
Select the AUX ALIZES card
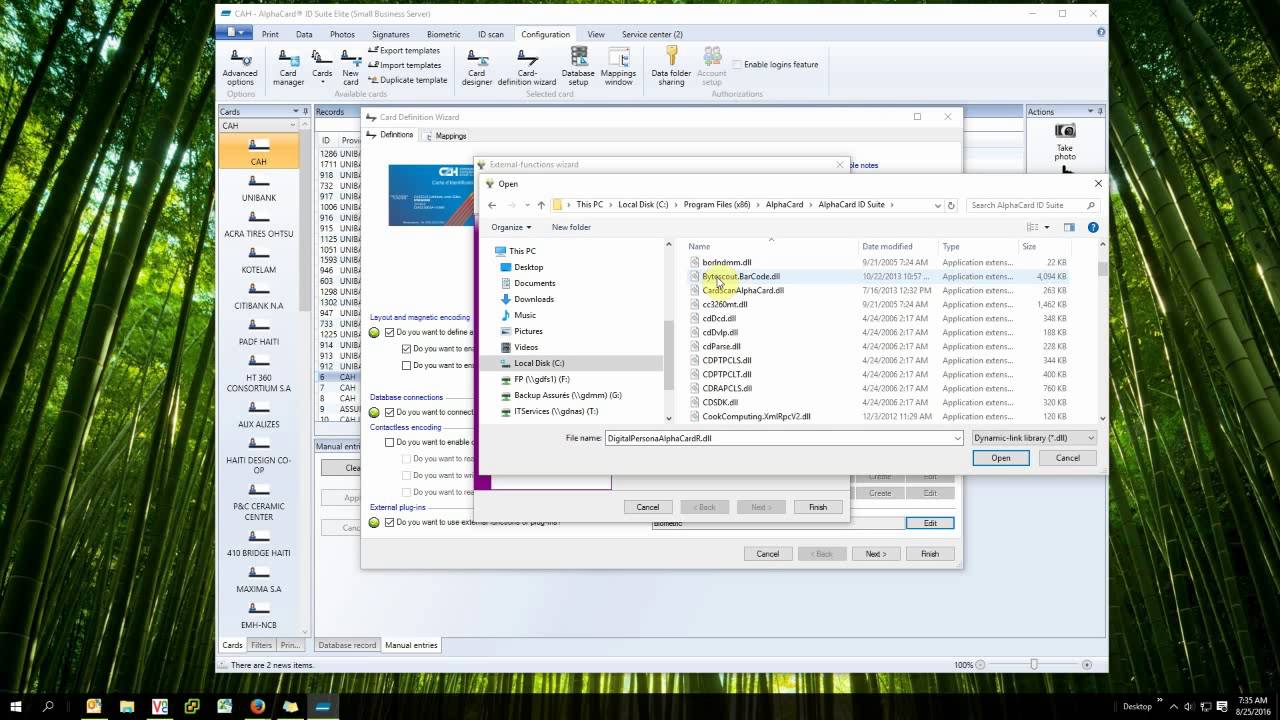(x=259, y=415)
